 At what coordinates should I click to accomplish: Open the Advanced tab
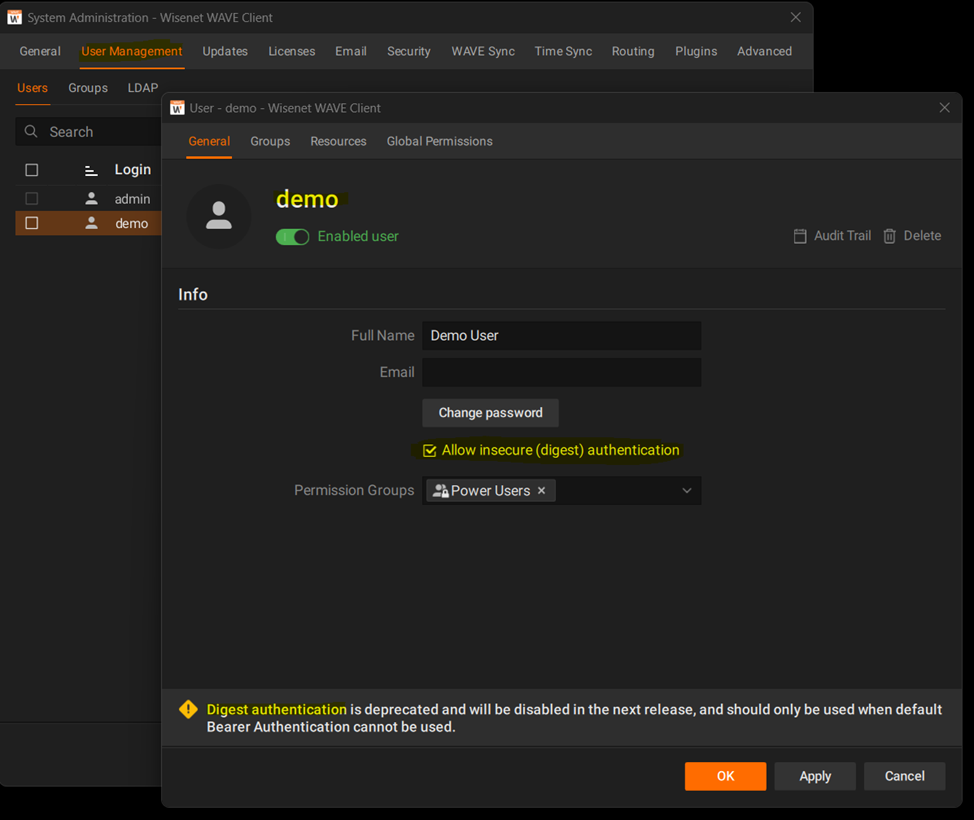pyautogui.click(x=764, y=51)
